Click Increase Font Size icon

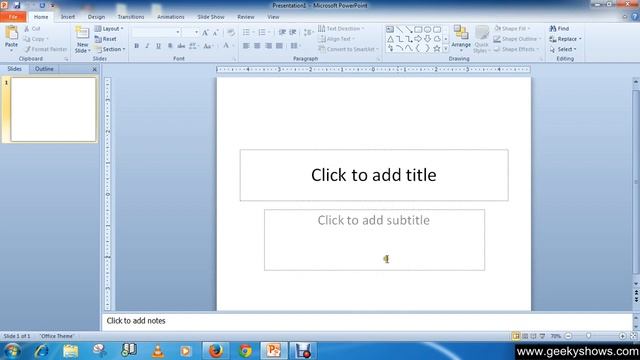205,32
